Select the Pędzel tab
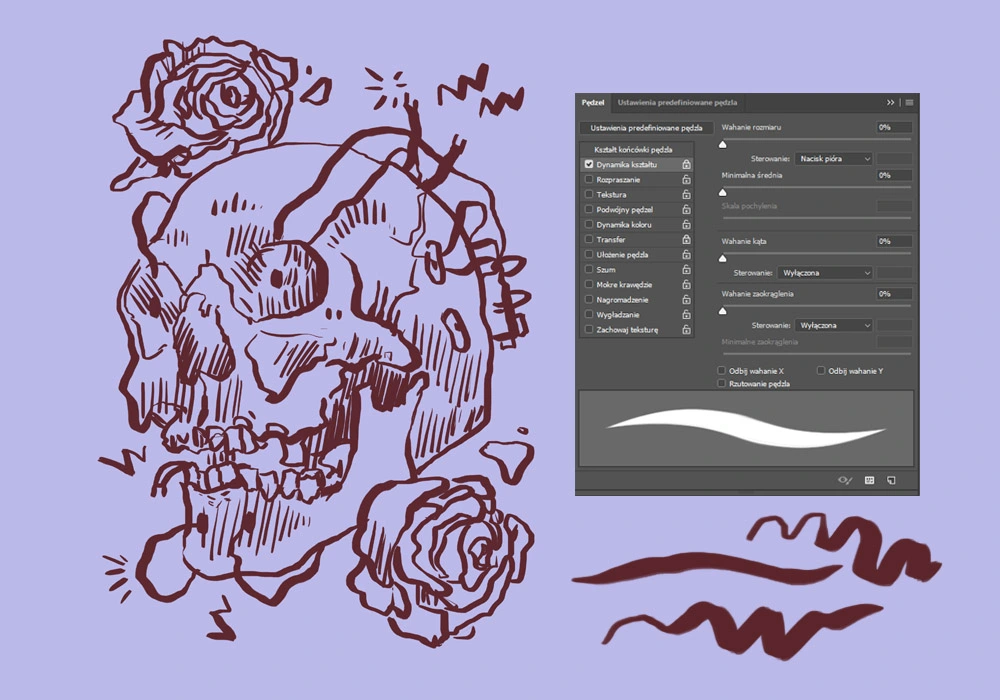Screen dimensions: 1000x700 coord(593,102)
